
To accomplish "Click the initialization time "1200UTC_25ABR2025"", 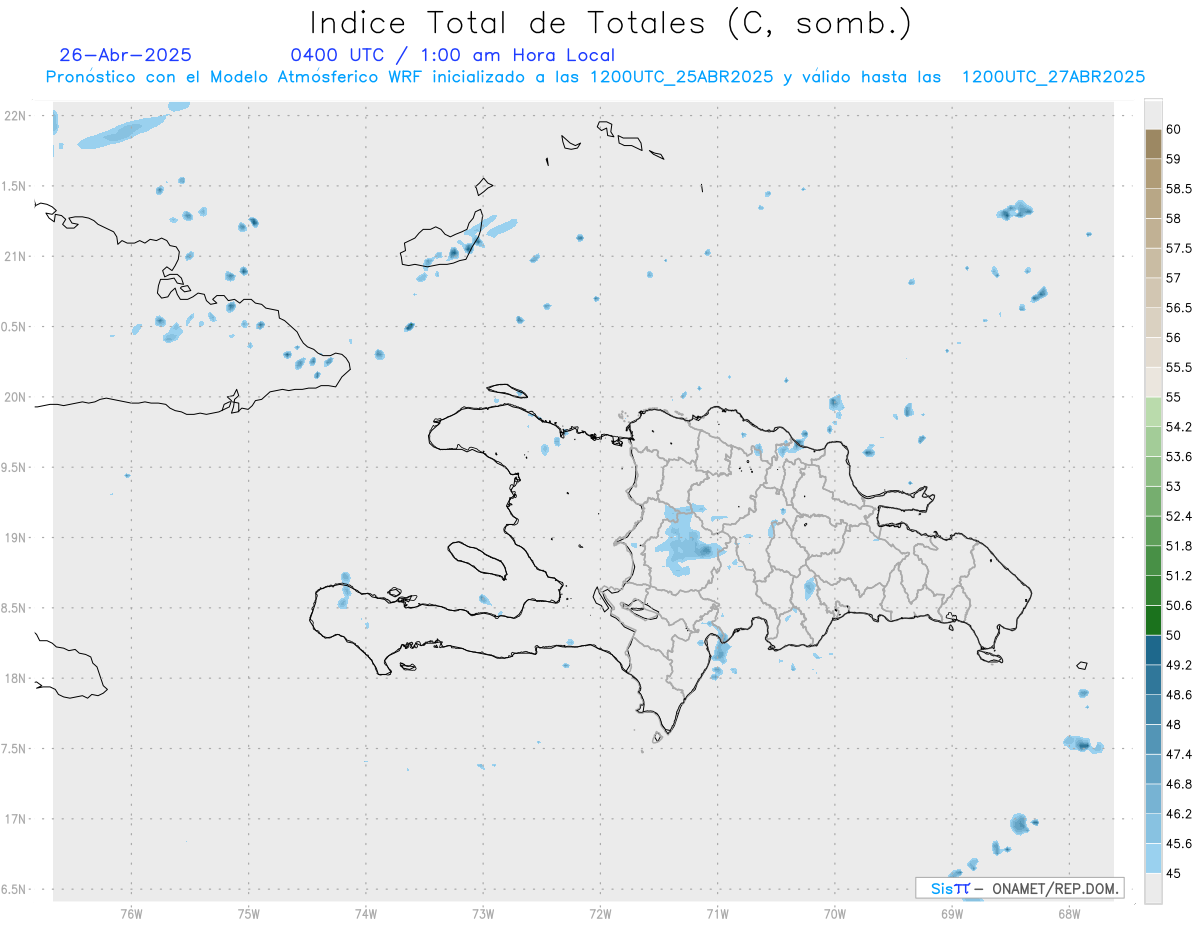I will pyautogui.click(x=681, y=77).
